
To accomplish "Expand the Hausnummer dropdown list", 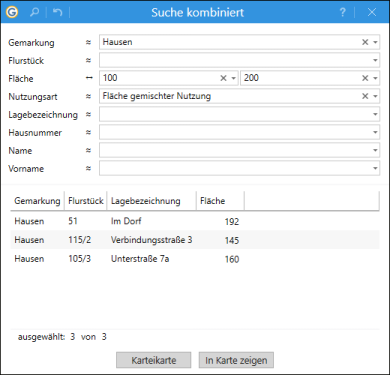I will point(375,132).
